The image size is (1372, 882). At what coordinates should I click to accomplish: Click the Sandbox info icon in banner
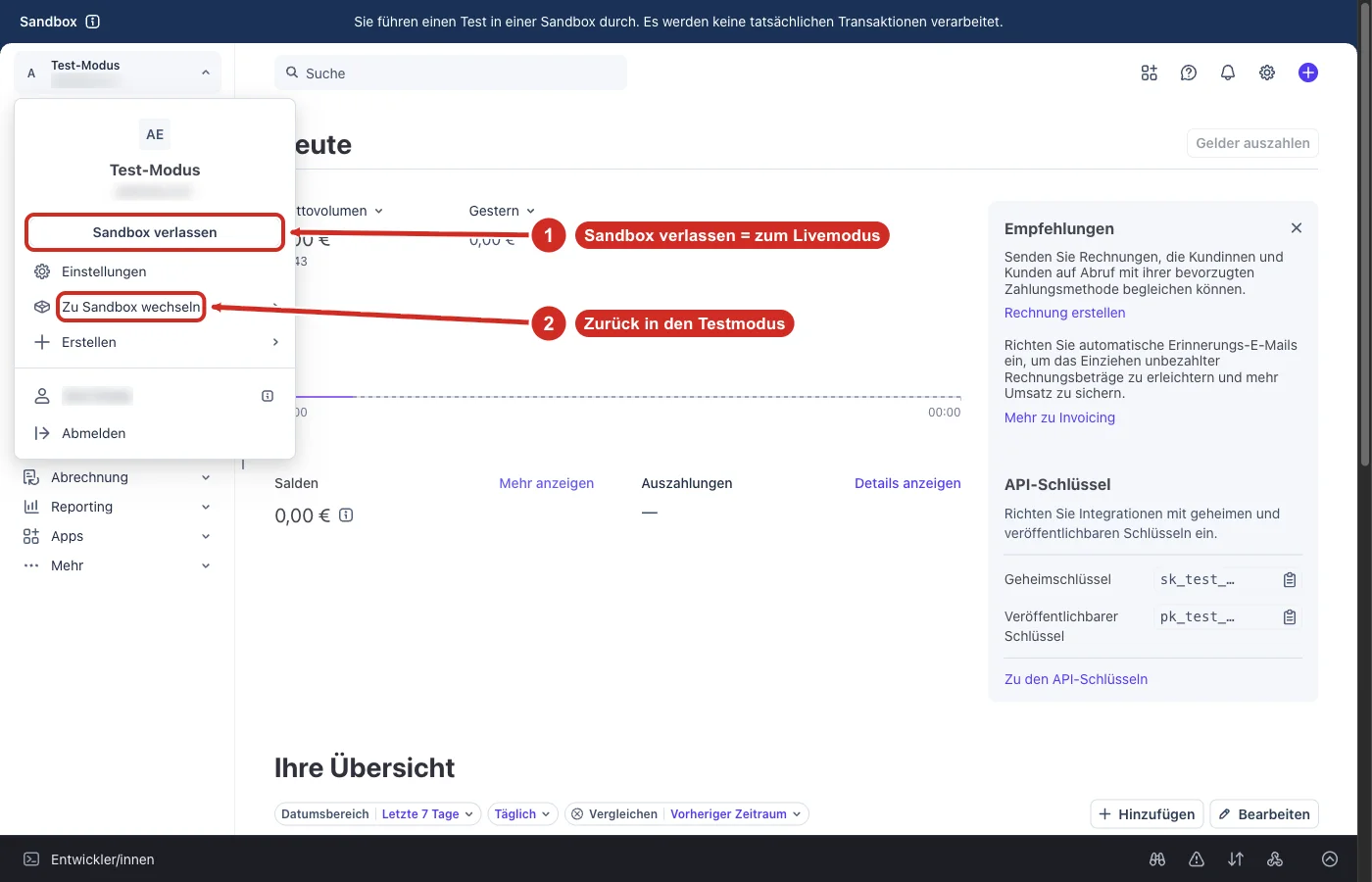click(x=93, y=22)
